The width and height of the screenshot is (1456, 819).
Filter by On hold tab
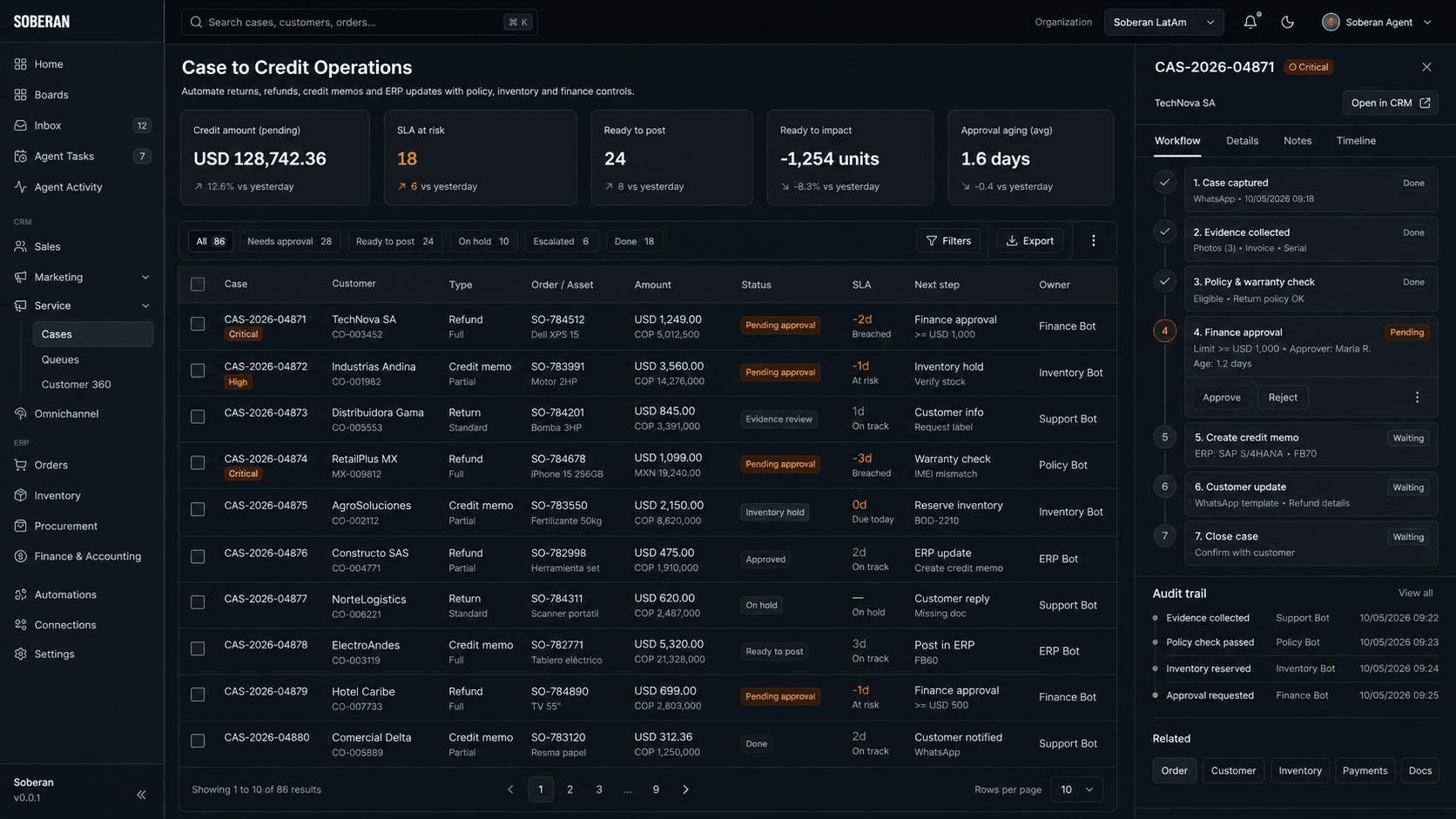pyautogui.click(x=483, y=242)
